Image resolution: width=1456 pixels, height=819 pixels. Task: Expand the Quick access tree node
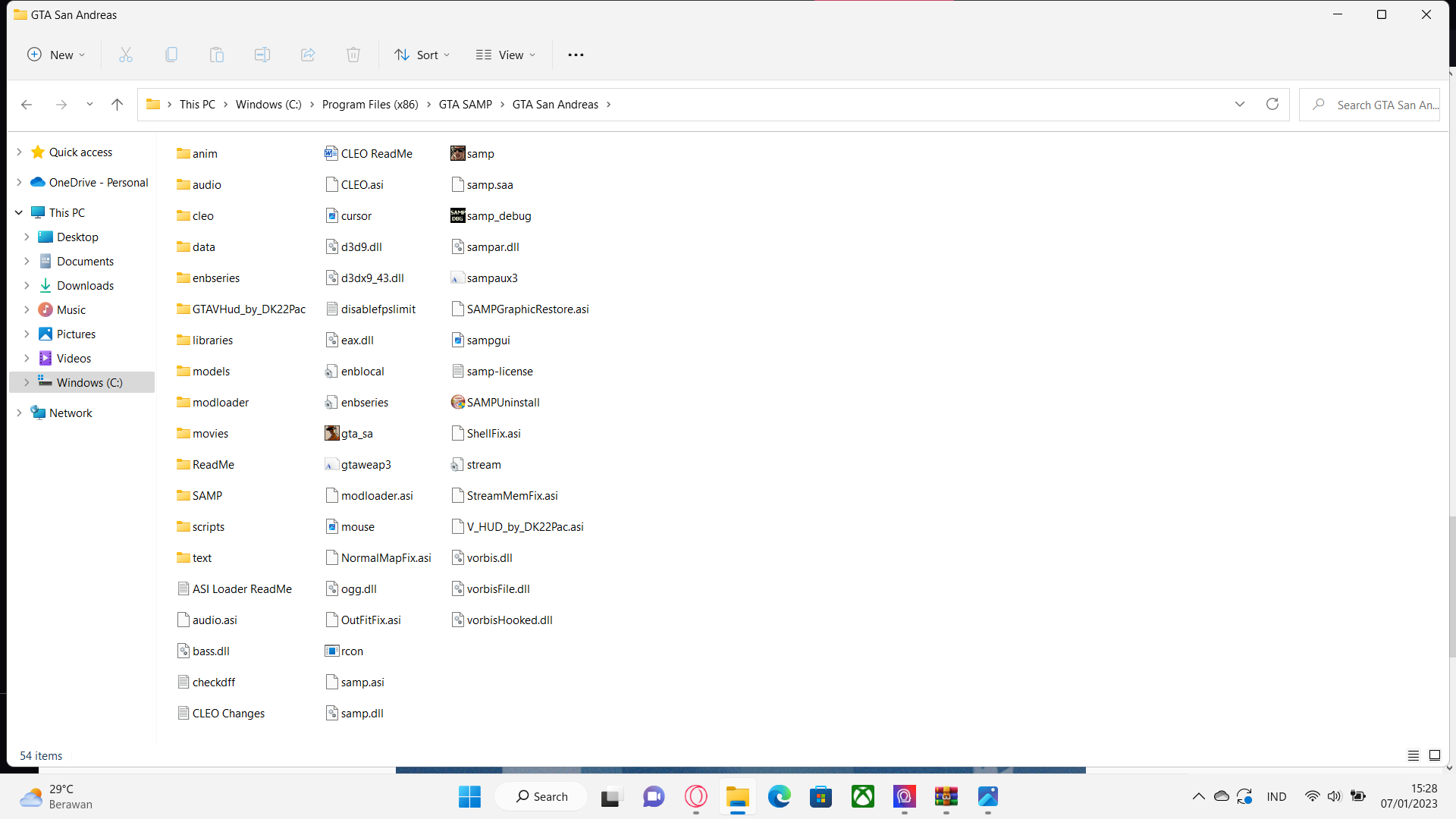click(19, 152)
